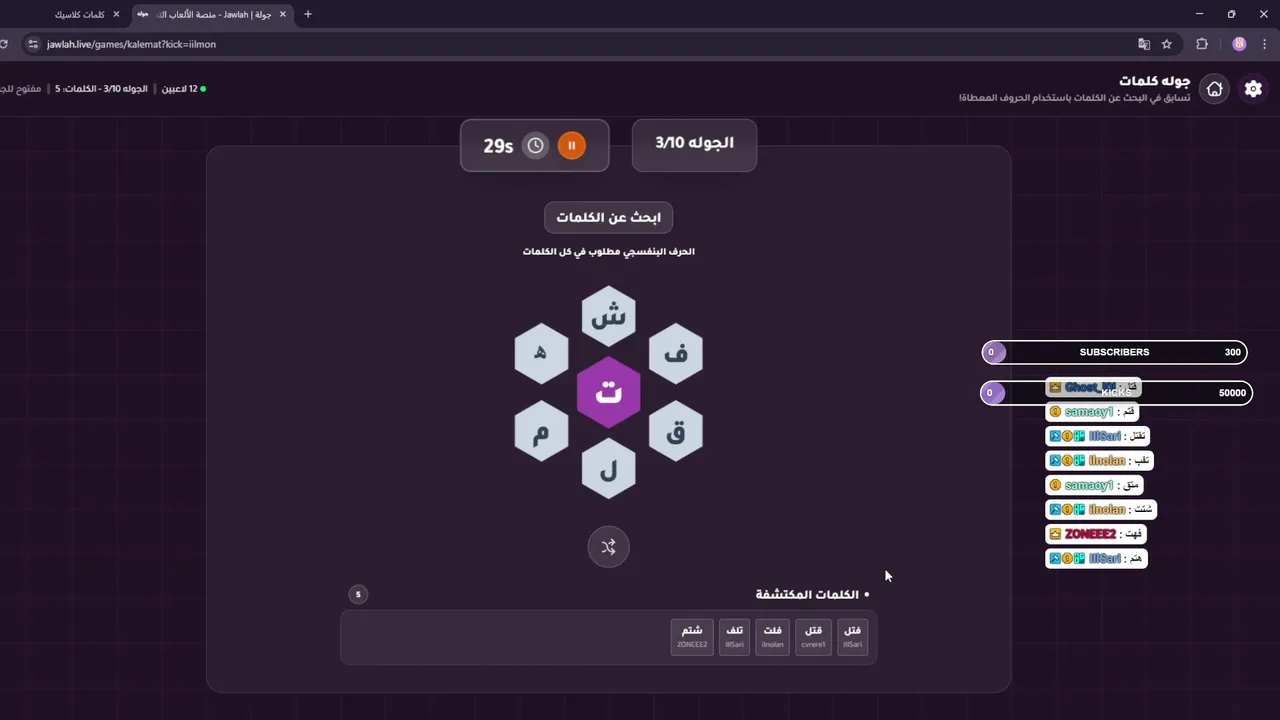Select the ف letter hexagon
1280x720 pixels.
click(675, 353)
